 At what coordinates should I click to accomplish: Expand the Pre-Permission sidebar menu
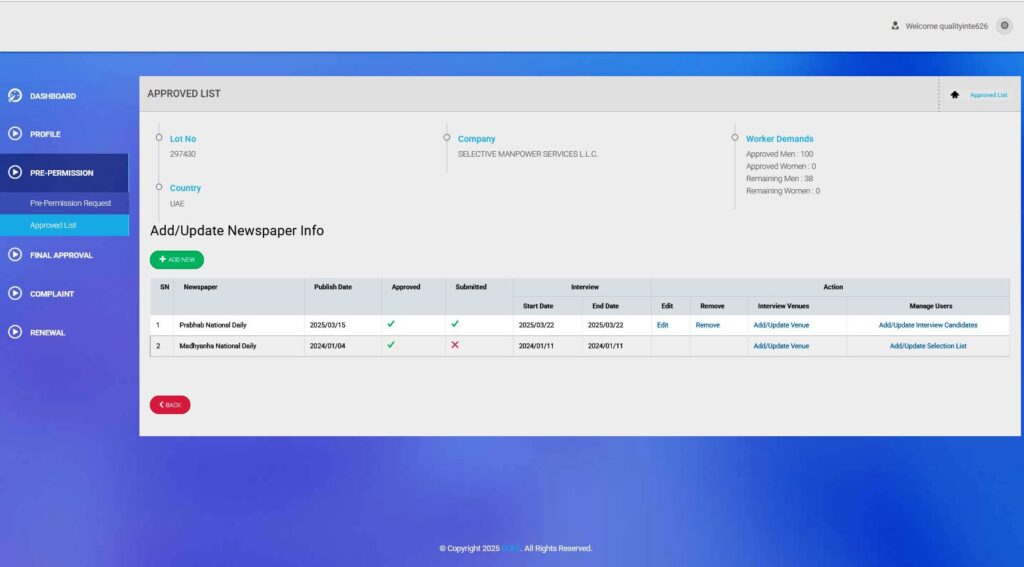tap(62, 173)
